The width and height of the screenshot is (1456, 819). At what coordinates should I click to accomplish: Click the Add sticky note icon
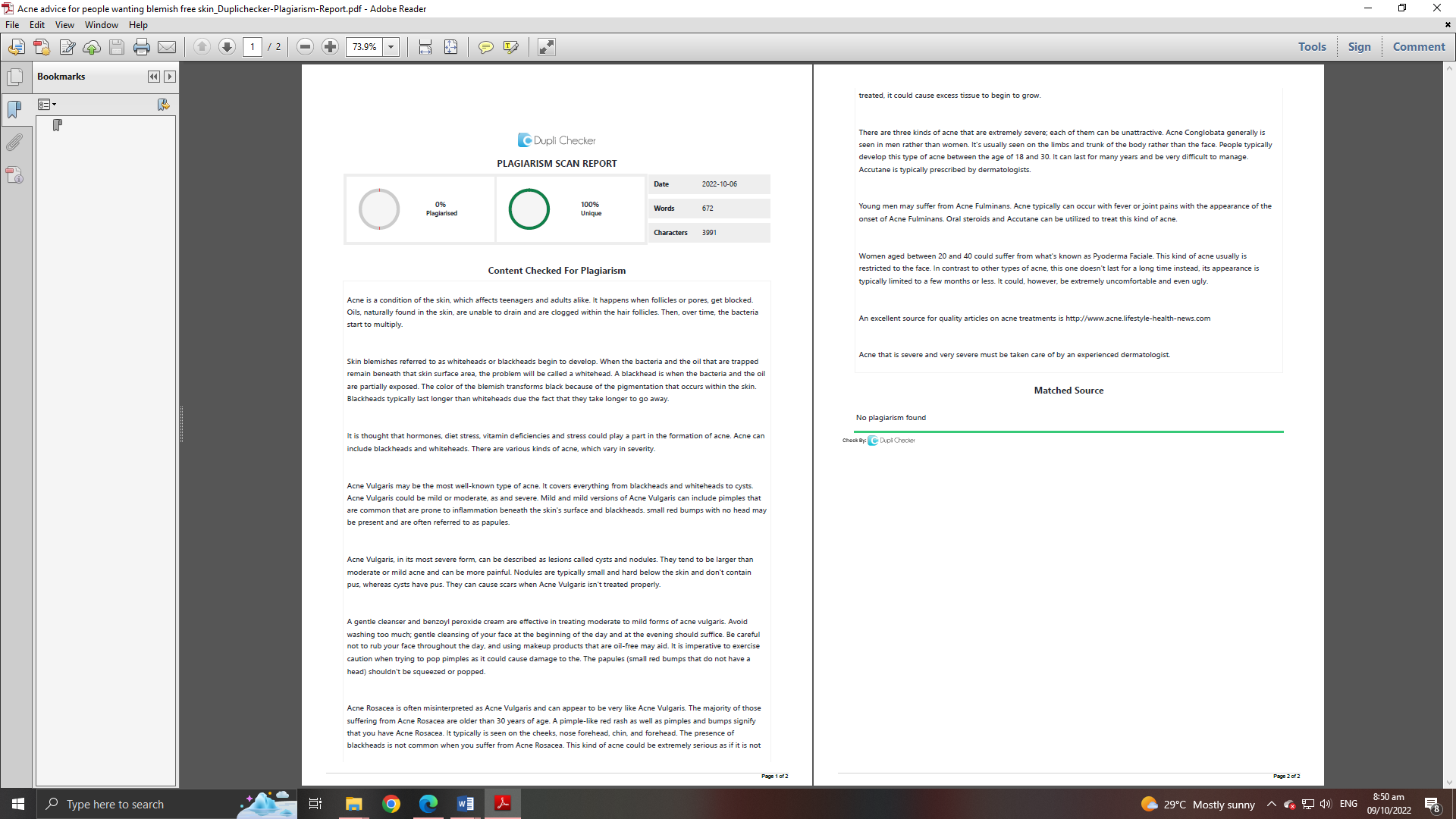coord(485,47)
